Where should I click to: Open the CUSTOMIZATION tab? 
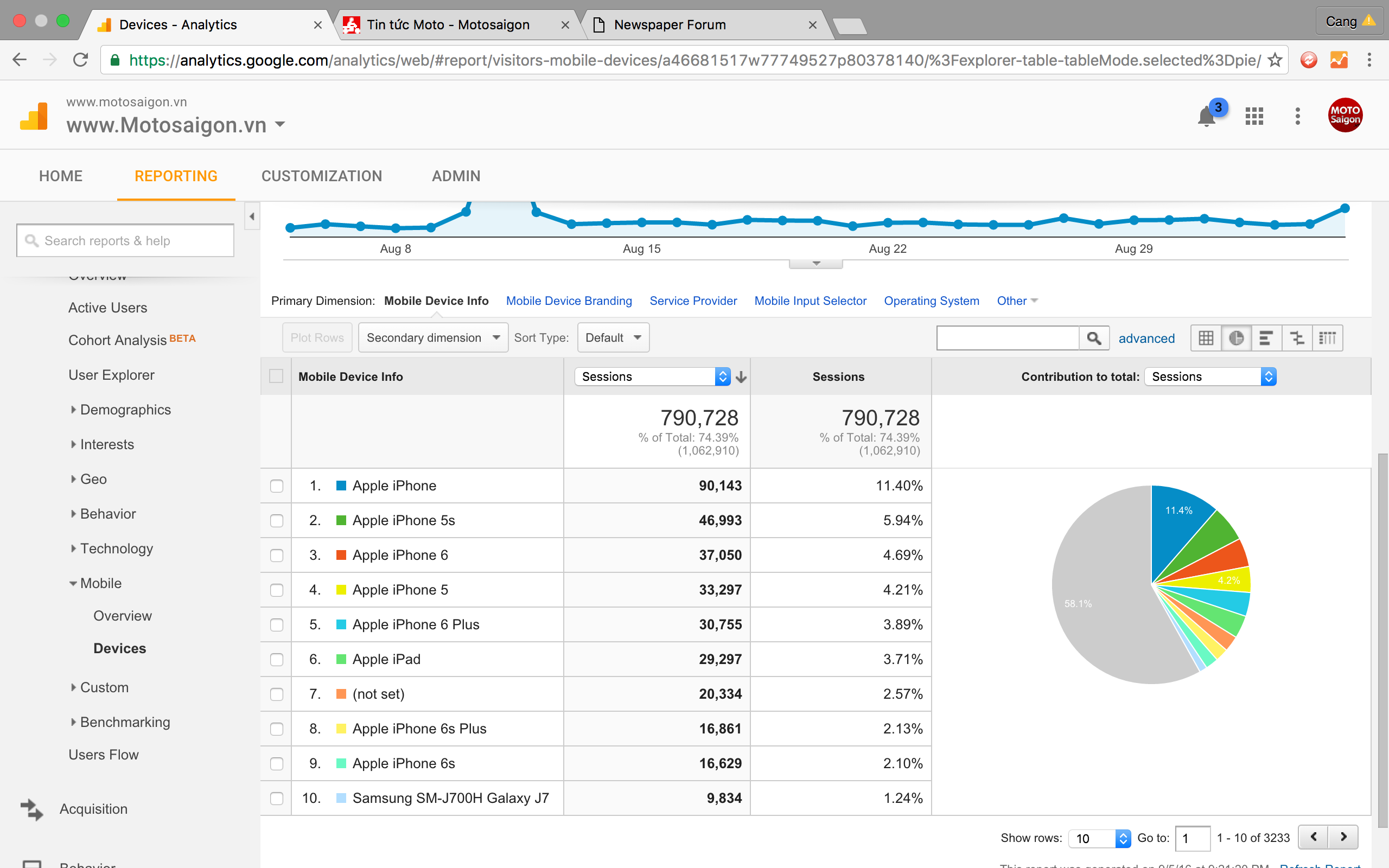tap(322, 176)
